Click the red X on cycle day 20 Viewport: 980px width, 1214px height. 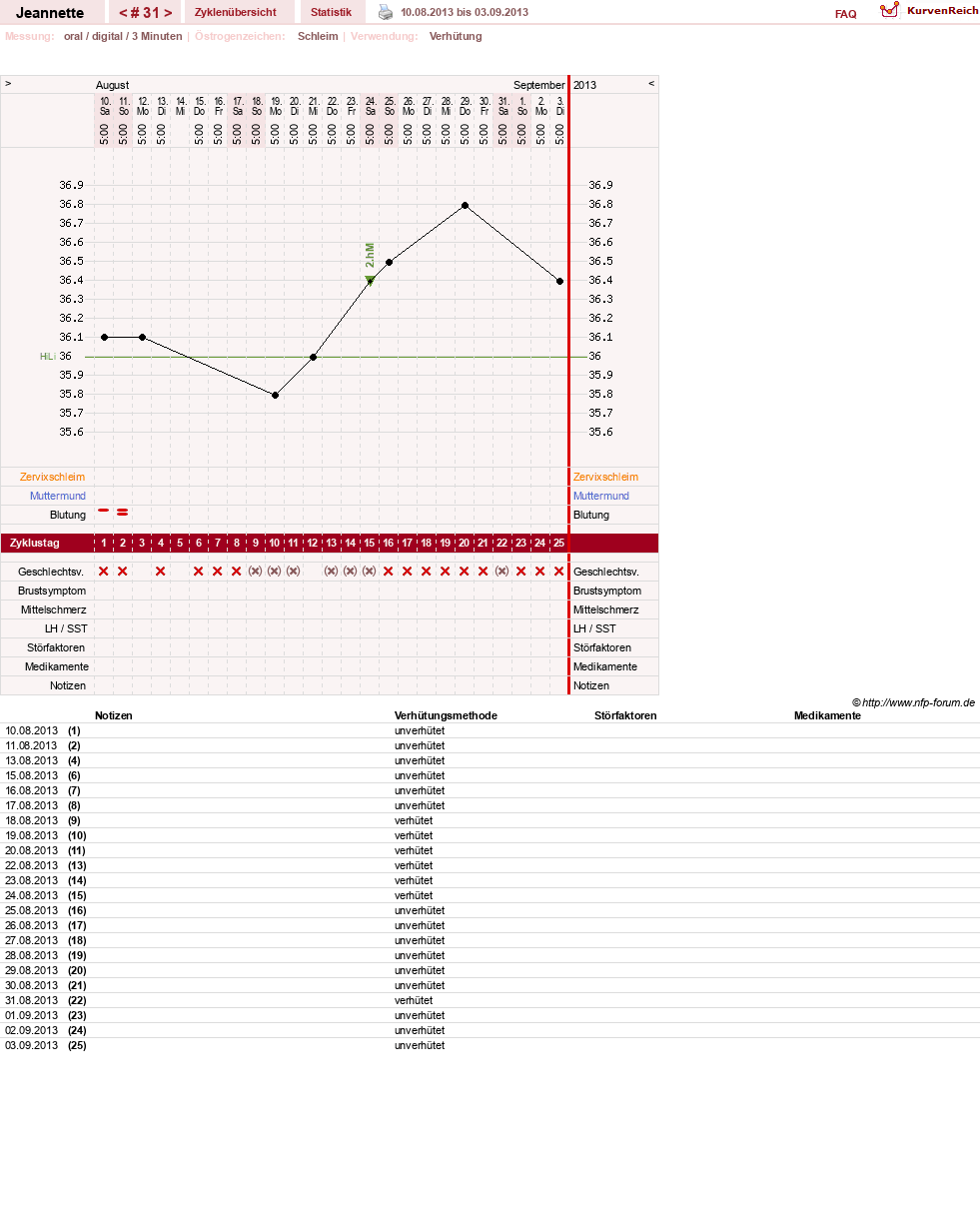(465, 571)
